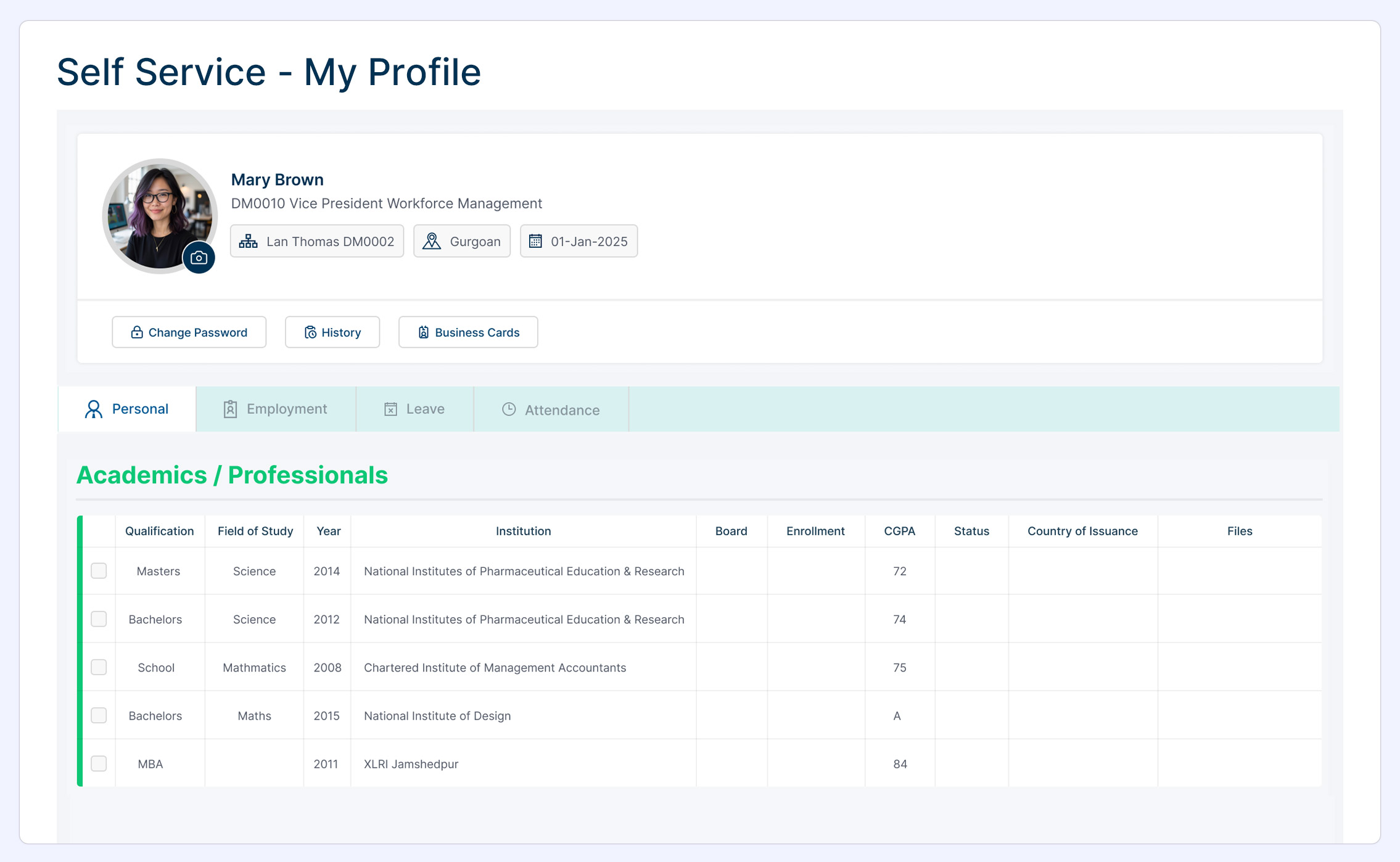This screenshot has height=862, width=1400.
Task: Click the calendar-x icon on Leave tab
Action: click(x=390, y=409)
